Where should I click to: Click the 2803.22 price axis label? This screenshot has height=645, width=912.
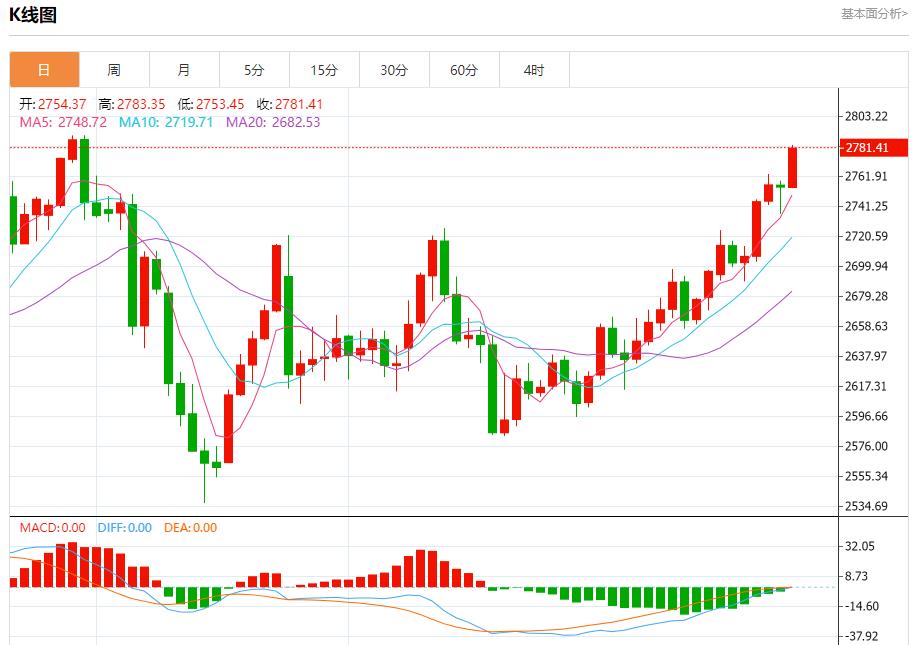click(x=866, y=117)
